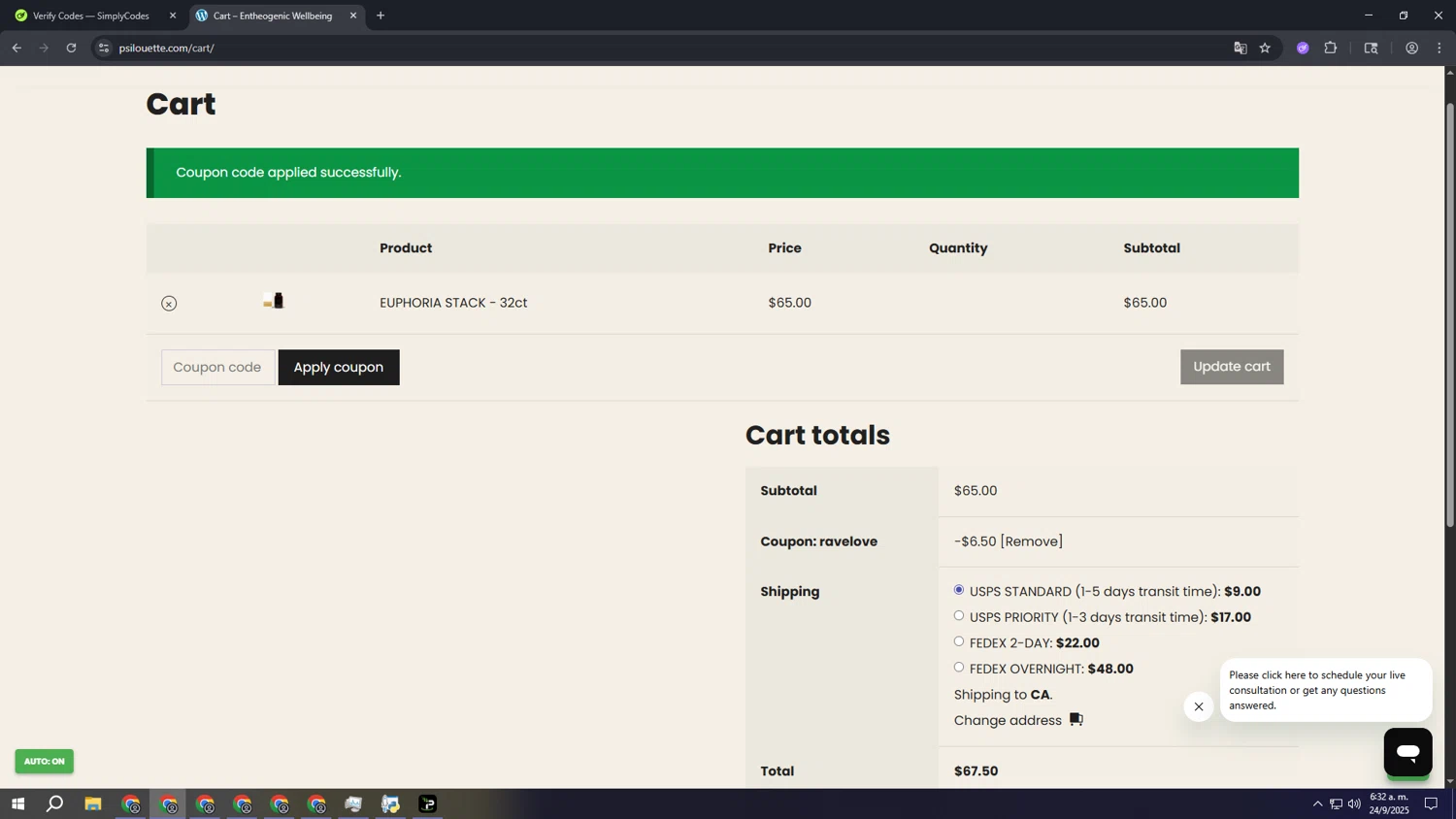Click the -$6.50 coupon discount value
Image resolution: width=1456 pixels, height=819 pixels.
click(x=975, y=541)
